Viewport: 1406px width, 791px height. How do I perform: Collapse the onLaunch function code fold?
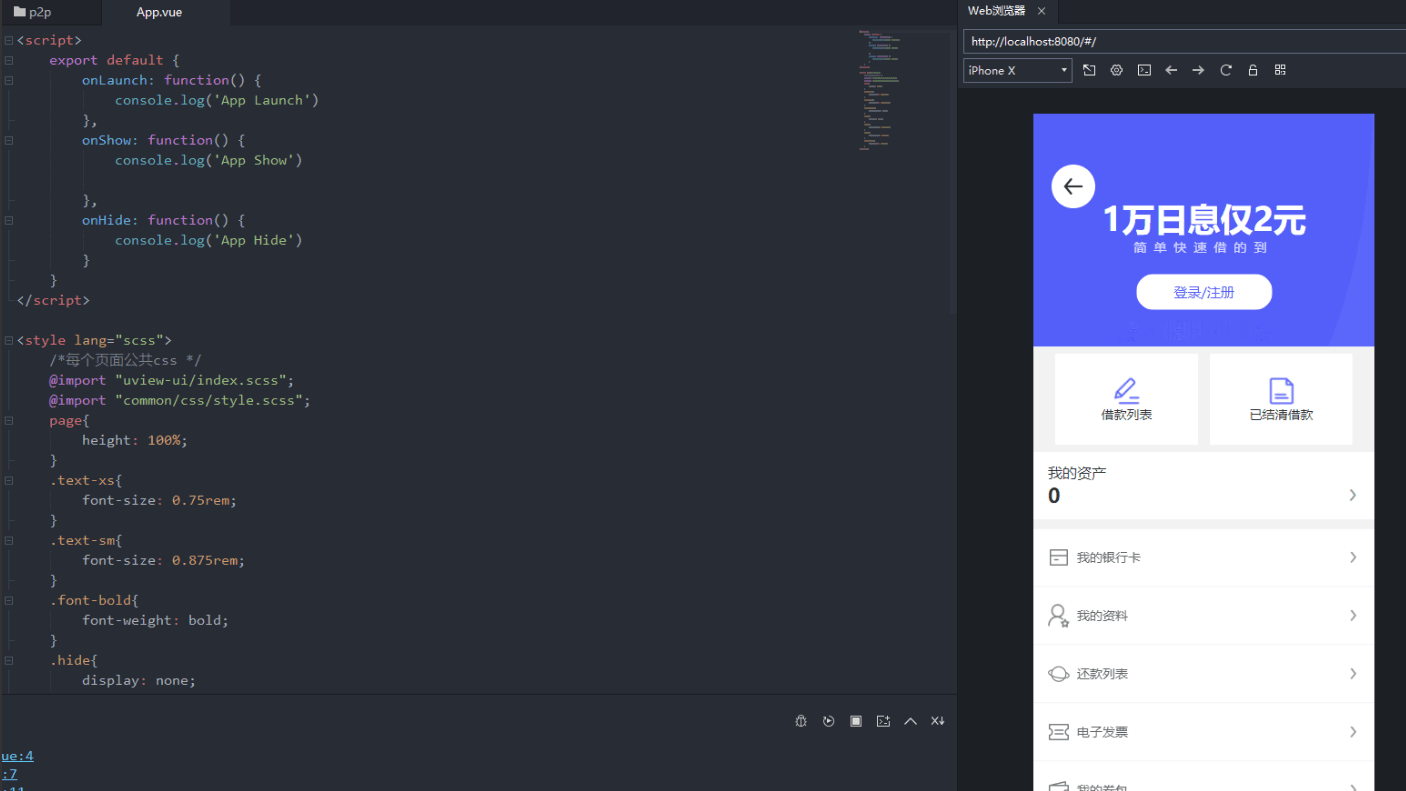point(8,80)
